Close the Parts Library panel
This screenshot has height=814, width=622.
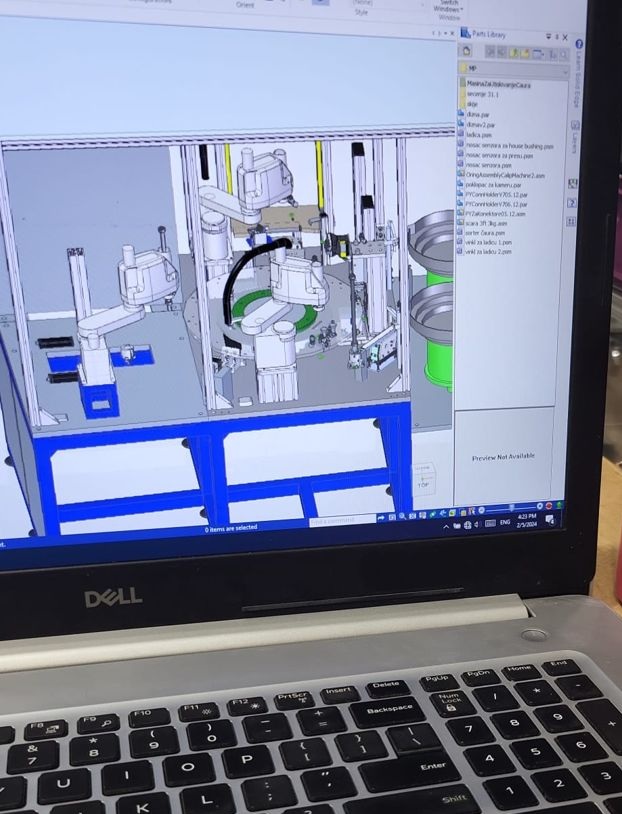565,37
